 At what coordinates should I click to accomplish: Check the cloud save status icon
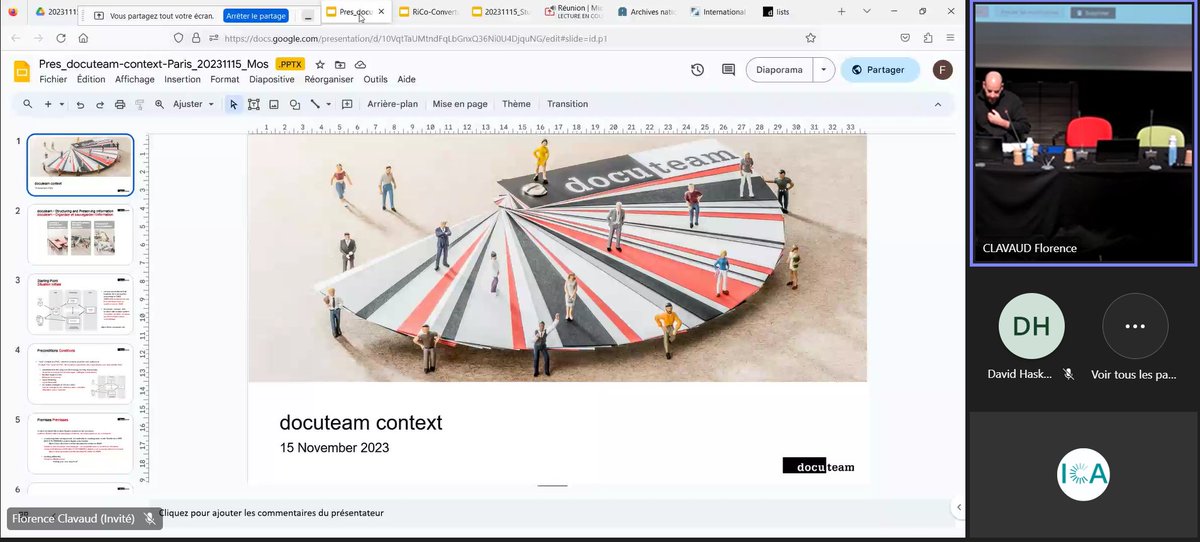360,63
